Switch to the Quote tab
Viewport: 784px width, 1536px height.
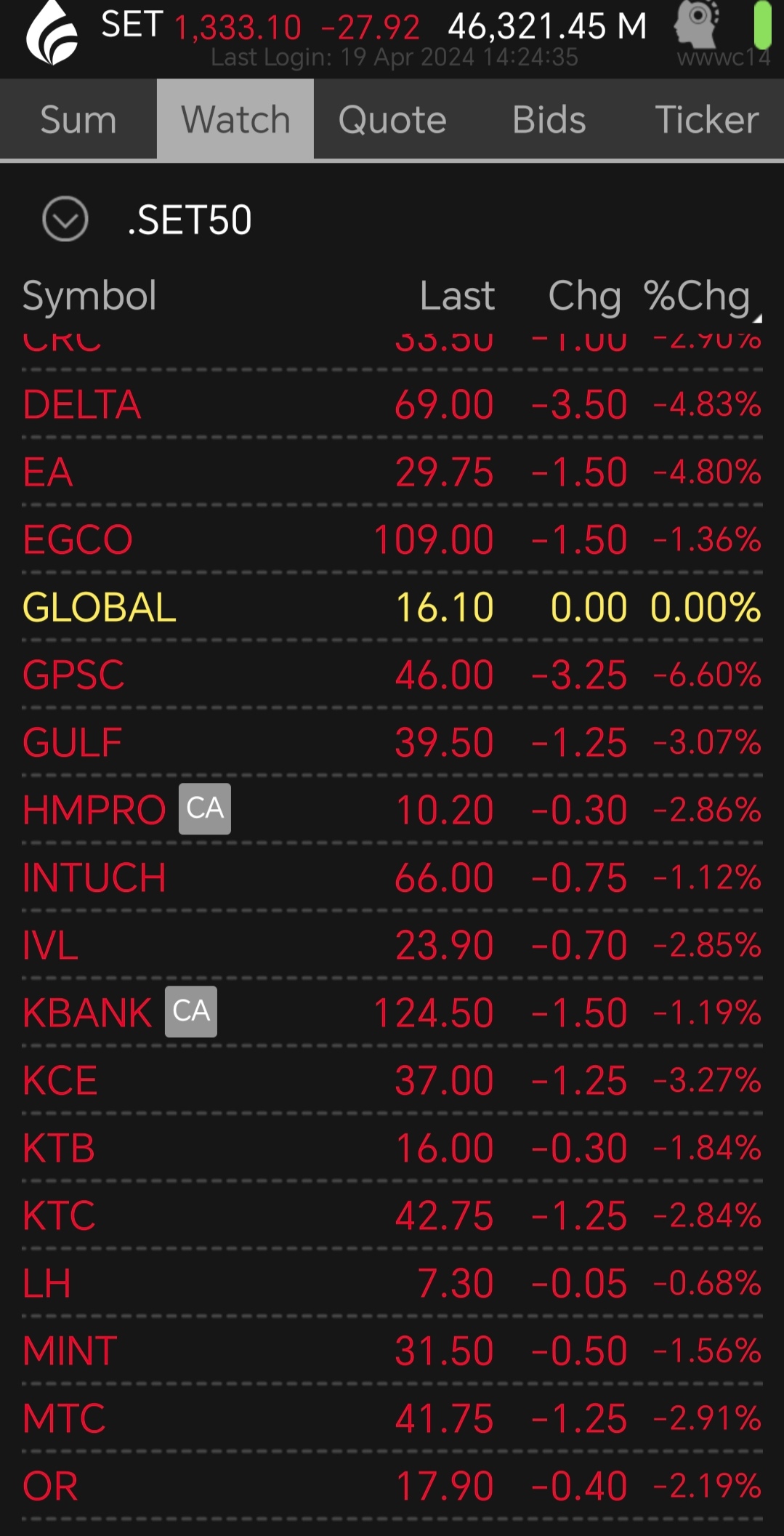(x=392, y=119)
